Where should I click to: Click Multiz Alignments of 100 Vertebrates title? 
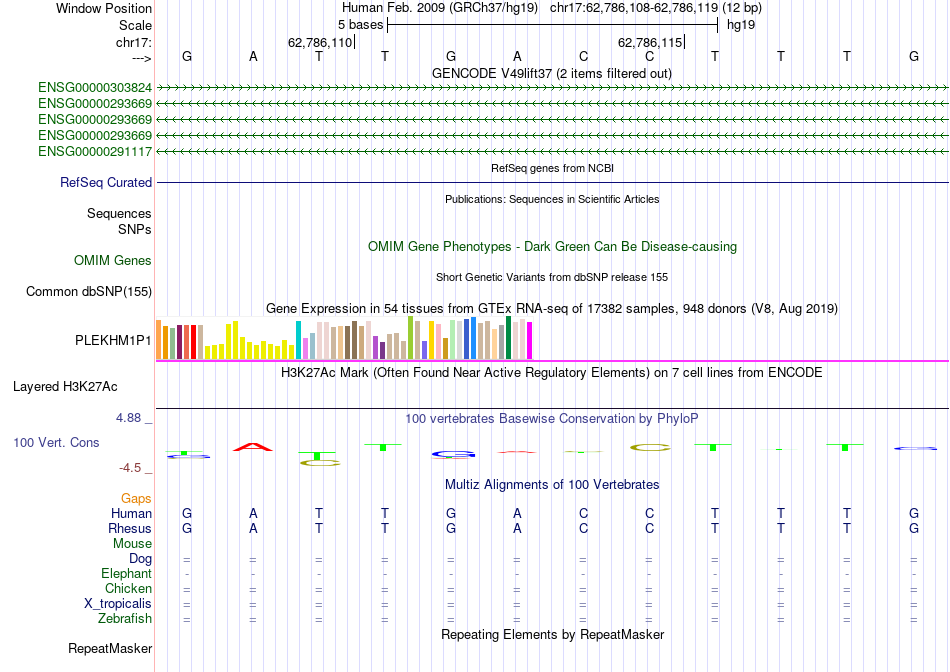click(552, 485)
